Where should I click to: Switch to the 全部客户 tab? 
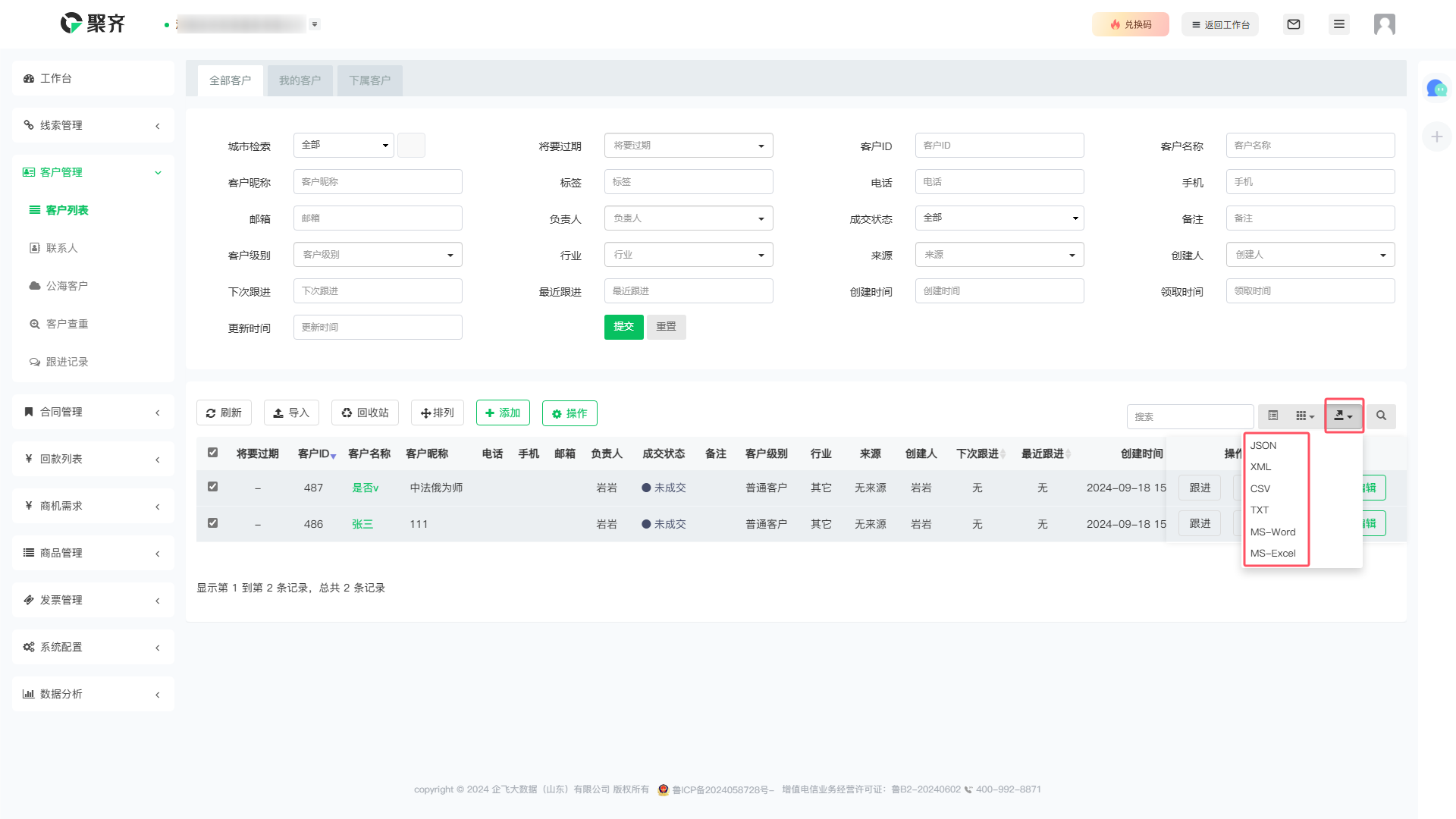coord(231,80)
